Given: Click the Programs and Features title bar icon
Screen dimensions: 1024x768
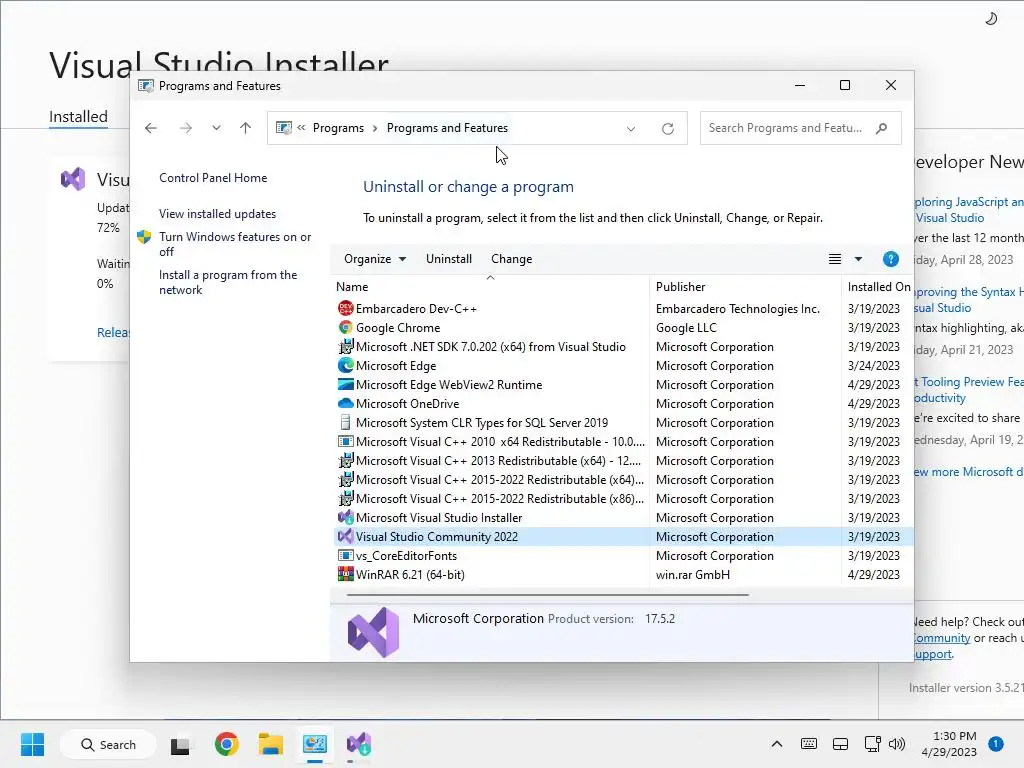Looking at the screenshot, I should point(146,86).
